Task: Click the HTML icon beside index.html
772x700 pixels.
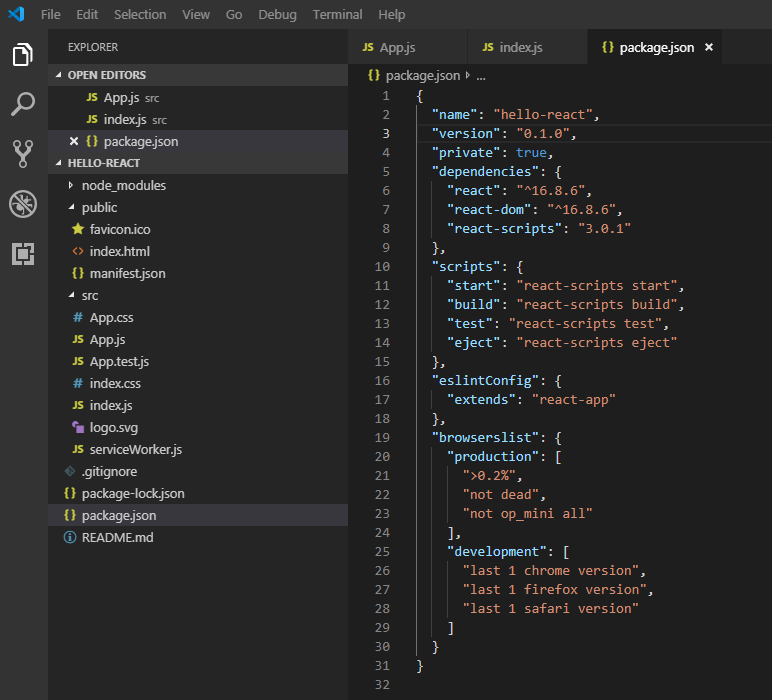Action: pyautogui.click(x=78, y=251)
